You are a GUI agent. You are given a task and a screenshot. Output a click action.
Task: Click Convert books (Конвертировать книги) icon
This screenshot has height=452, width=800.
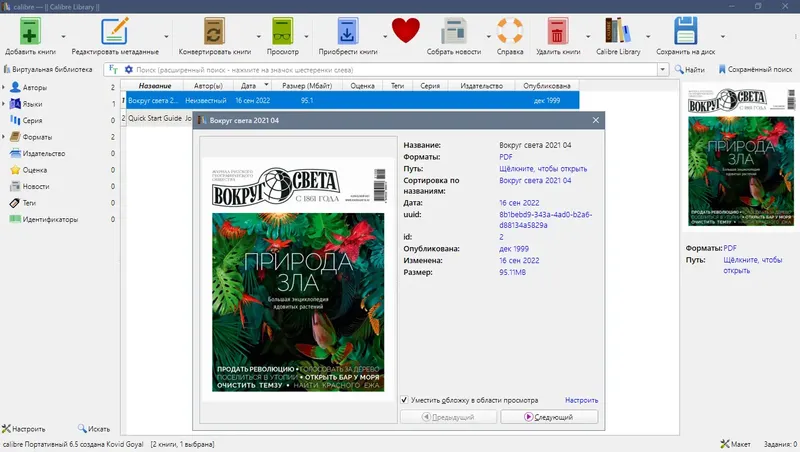tap(214, 31)
